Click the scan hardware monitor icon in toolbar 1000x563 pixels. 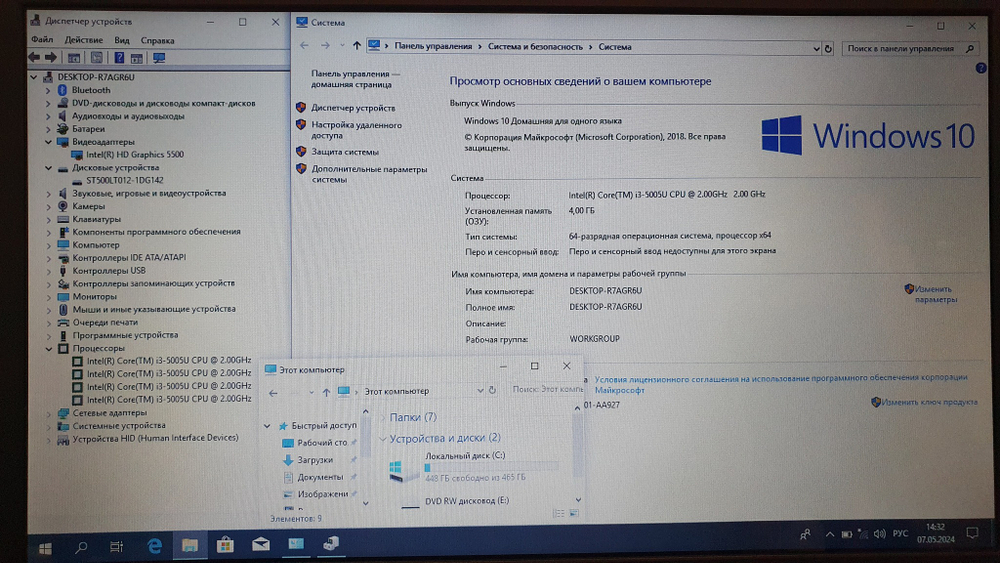click(x=159, y=58)
